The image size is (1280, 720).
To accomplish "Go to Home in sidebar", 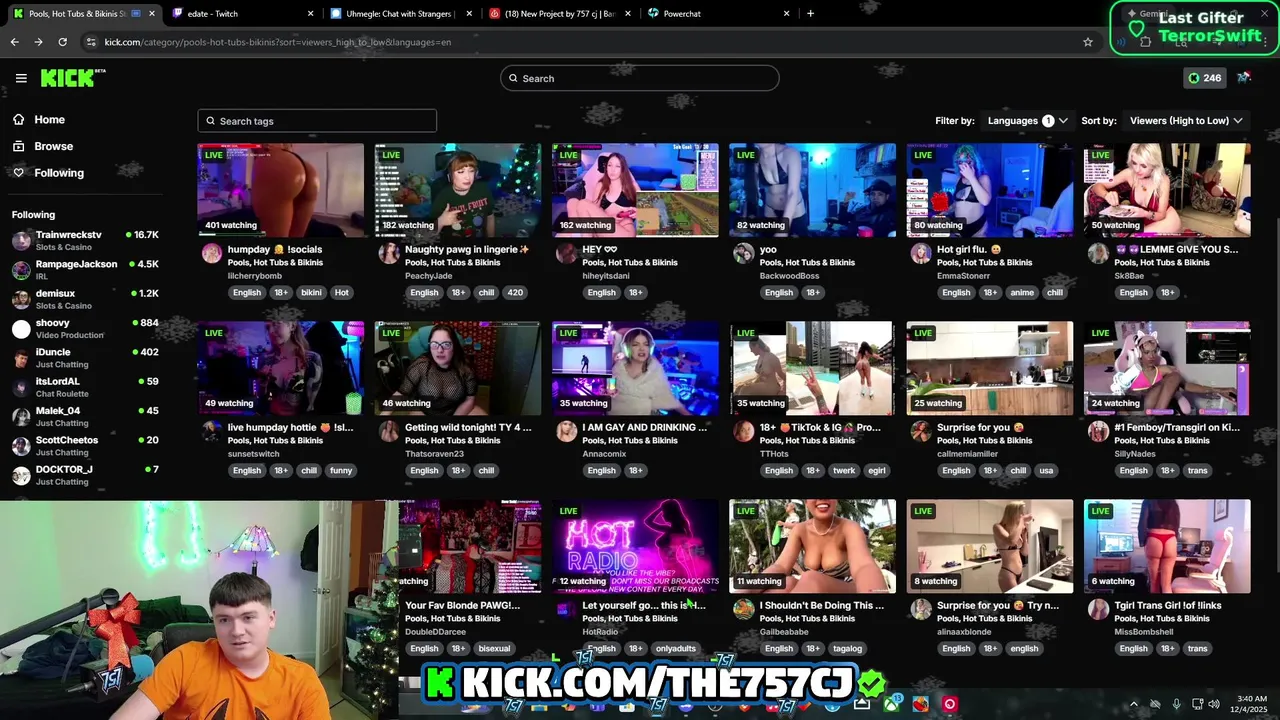I will (x=49, y=119).
